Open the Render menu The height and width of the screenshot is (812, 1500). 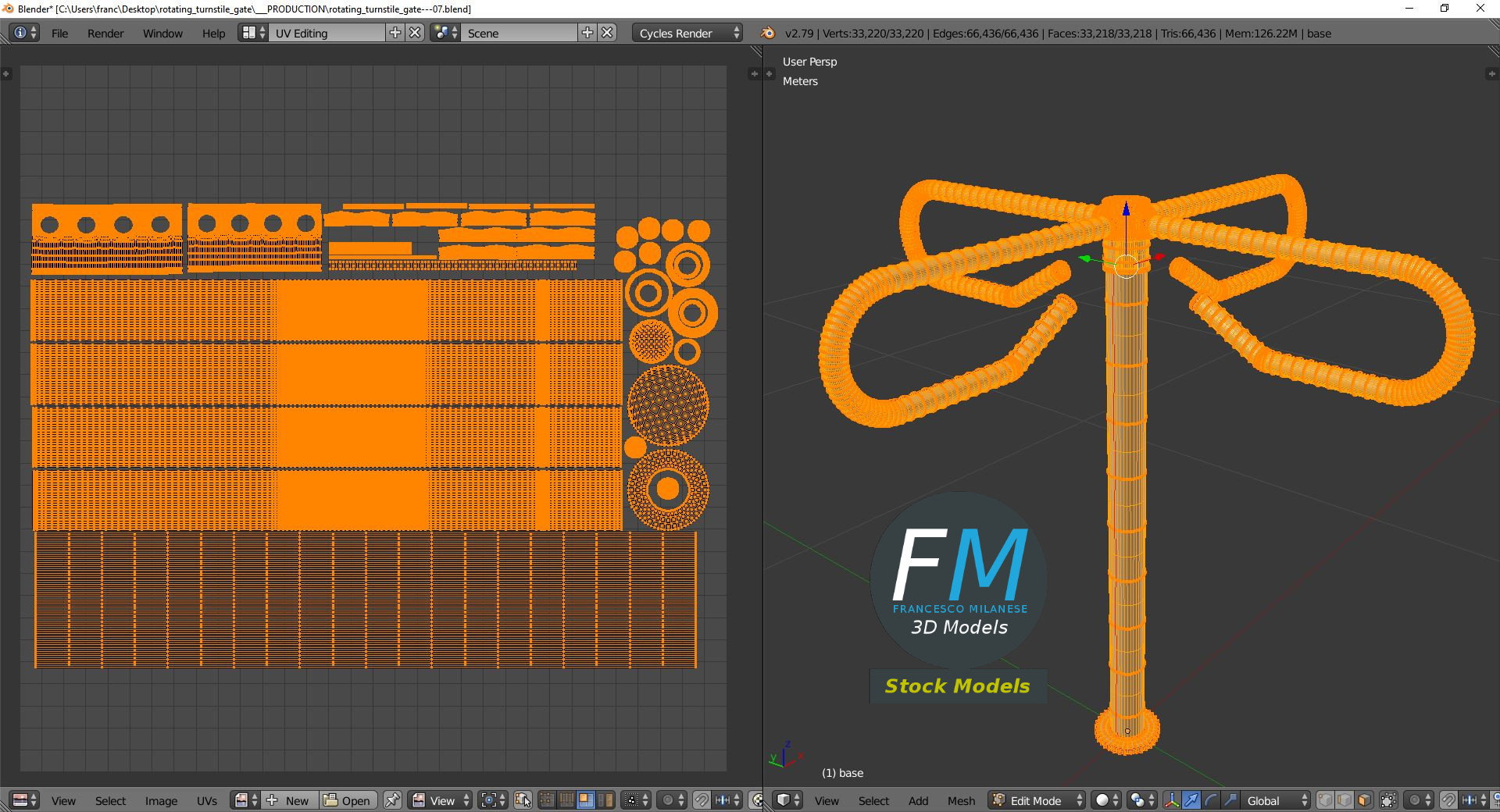coord(105,33)
